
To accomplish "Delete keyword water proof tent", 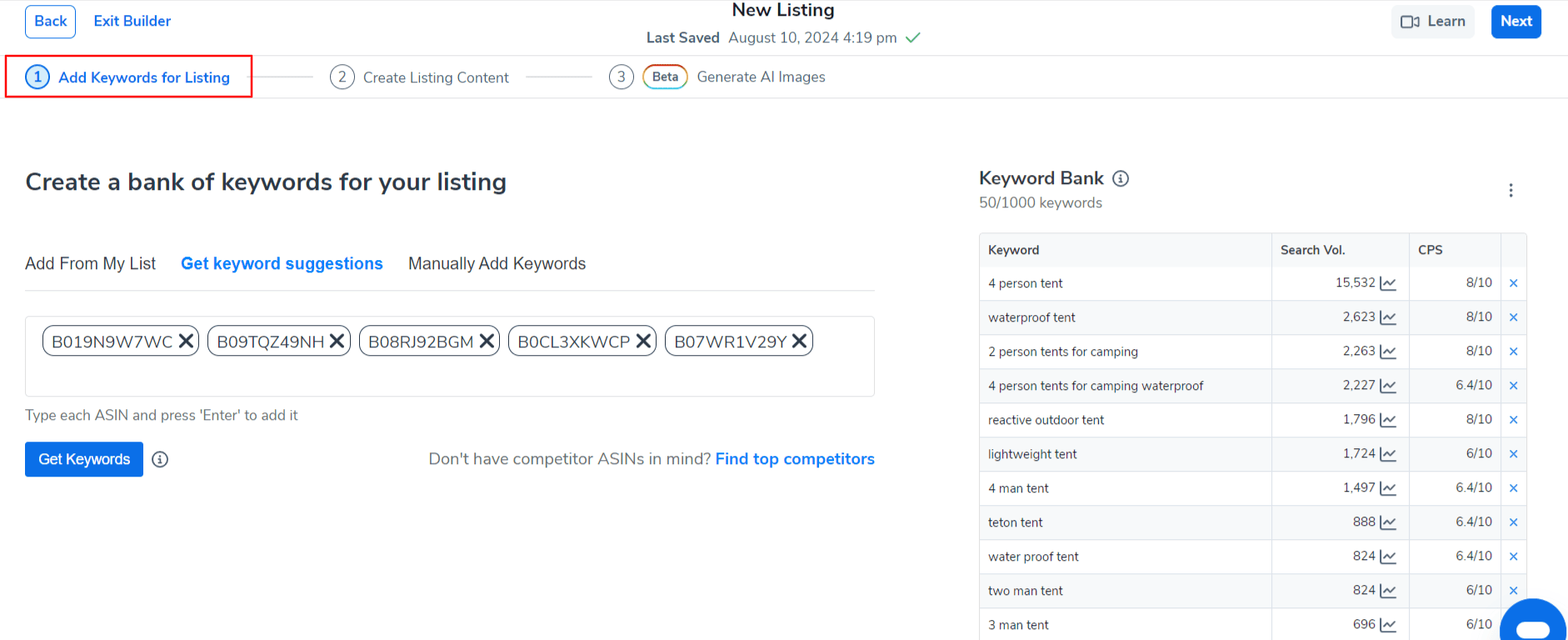I will pyautogui.click(x=1514, y=557).
